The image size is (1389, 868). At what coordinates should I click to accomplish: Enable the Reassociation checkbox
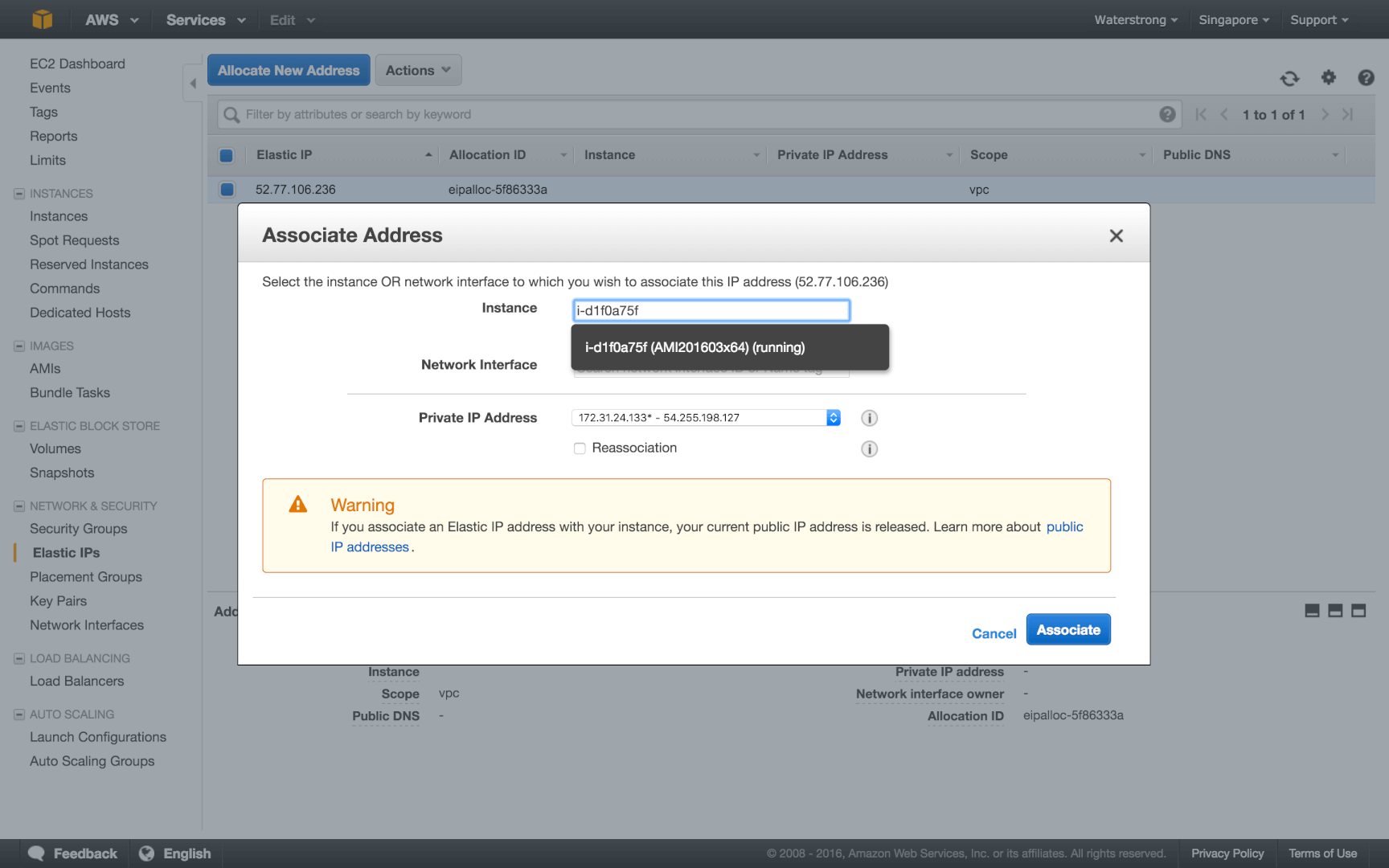pyautogui.click(x=580, y=448)
